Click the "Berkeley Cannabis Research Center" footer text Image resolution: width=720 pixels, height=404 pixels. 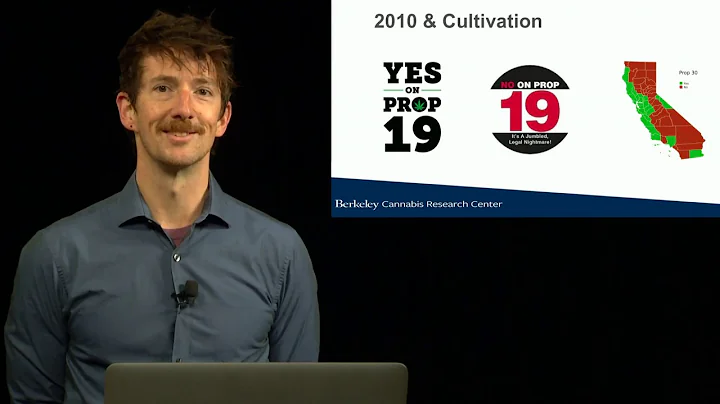click(x=418, y=204)
